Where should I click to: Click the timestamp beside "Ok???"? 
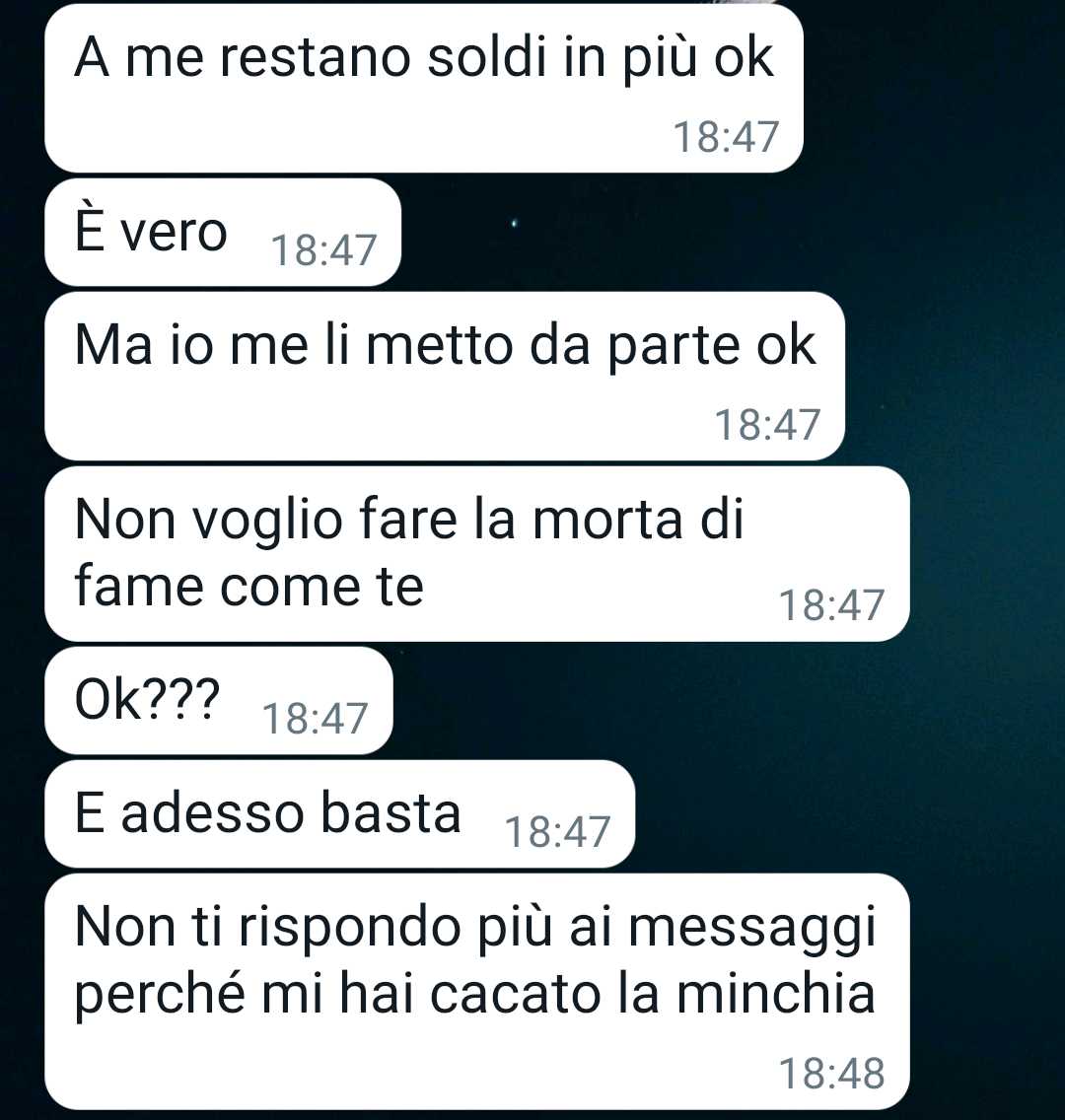pyautogui.click(x=315, y=719)
